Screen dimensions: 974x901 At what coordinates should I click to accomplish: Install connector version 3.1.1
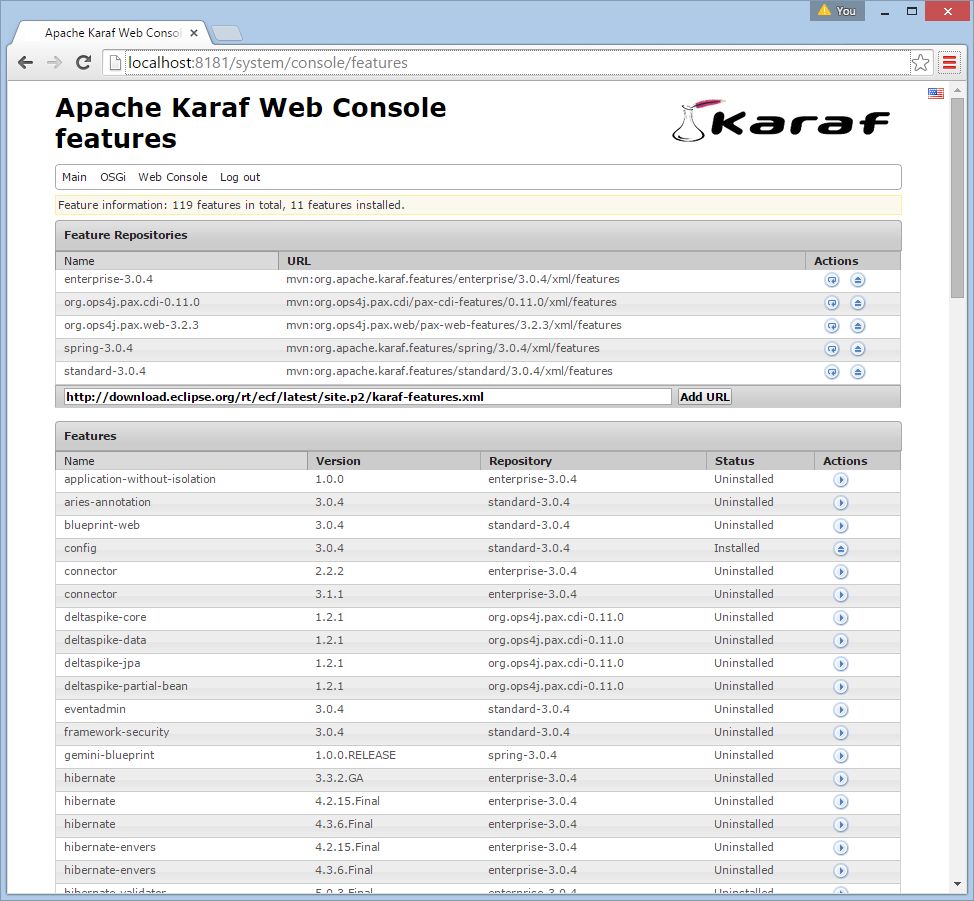click(x=840, y=595)
